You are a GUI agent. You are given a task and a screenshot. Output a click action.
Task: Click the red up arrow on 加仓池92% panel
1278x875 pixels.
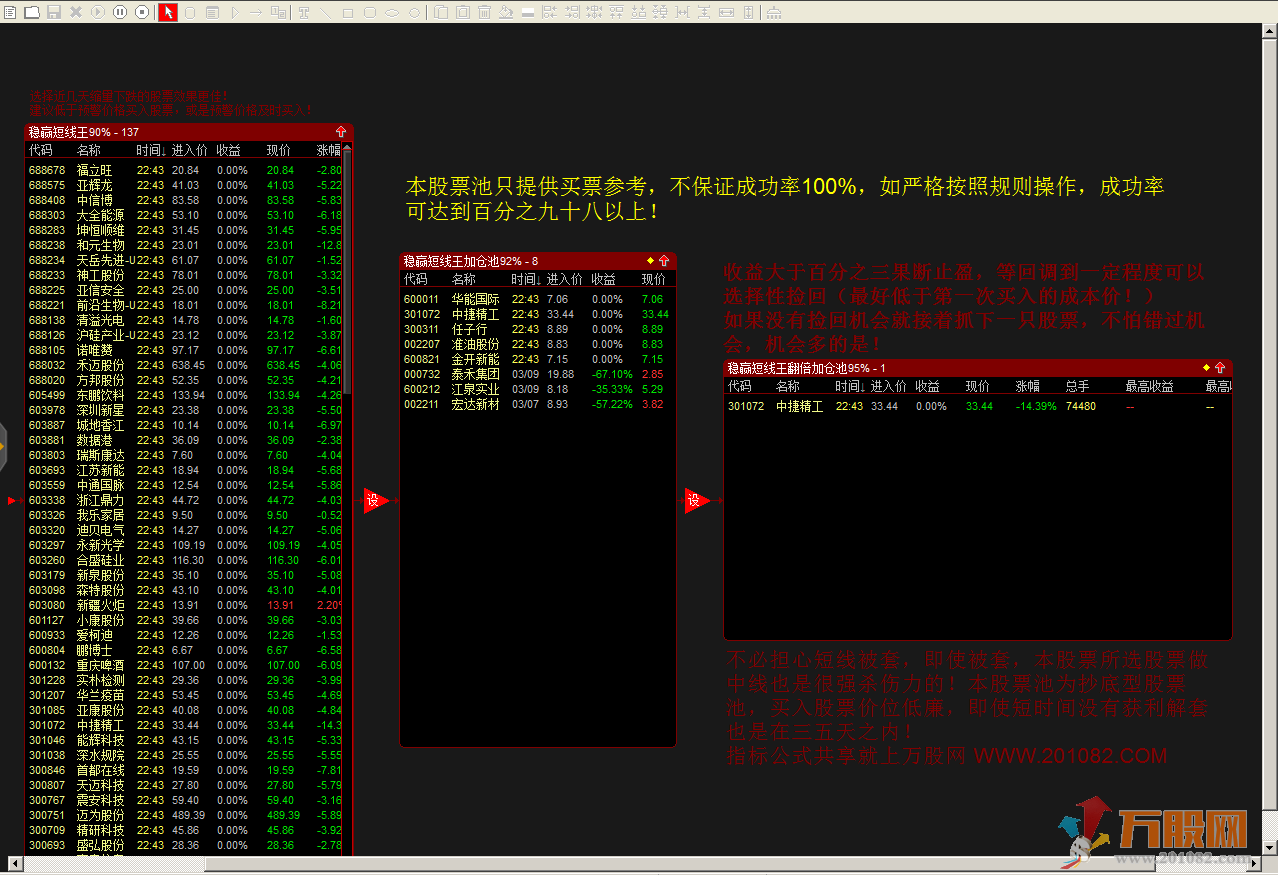(663, 260)
